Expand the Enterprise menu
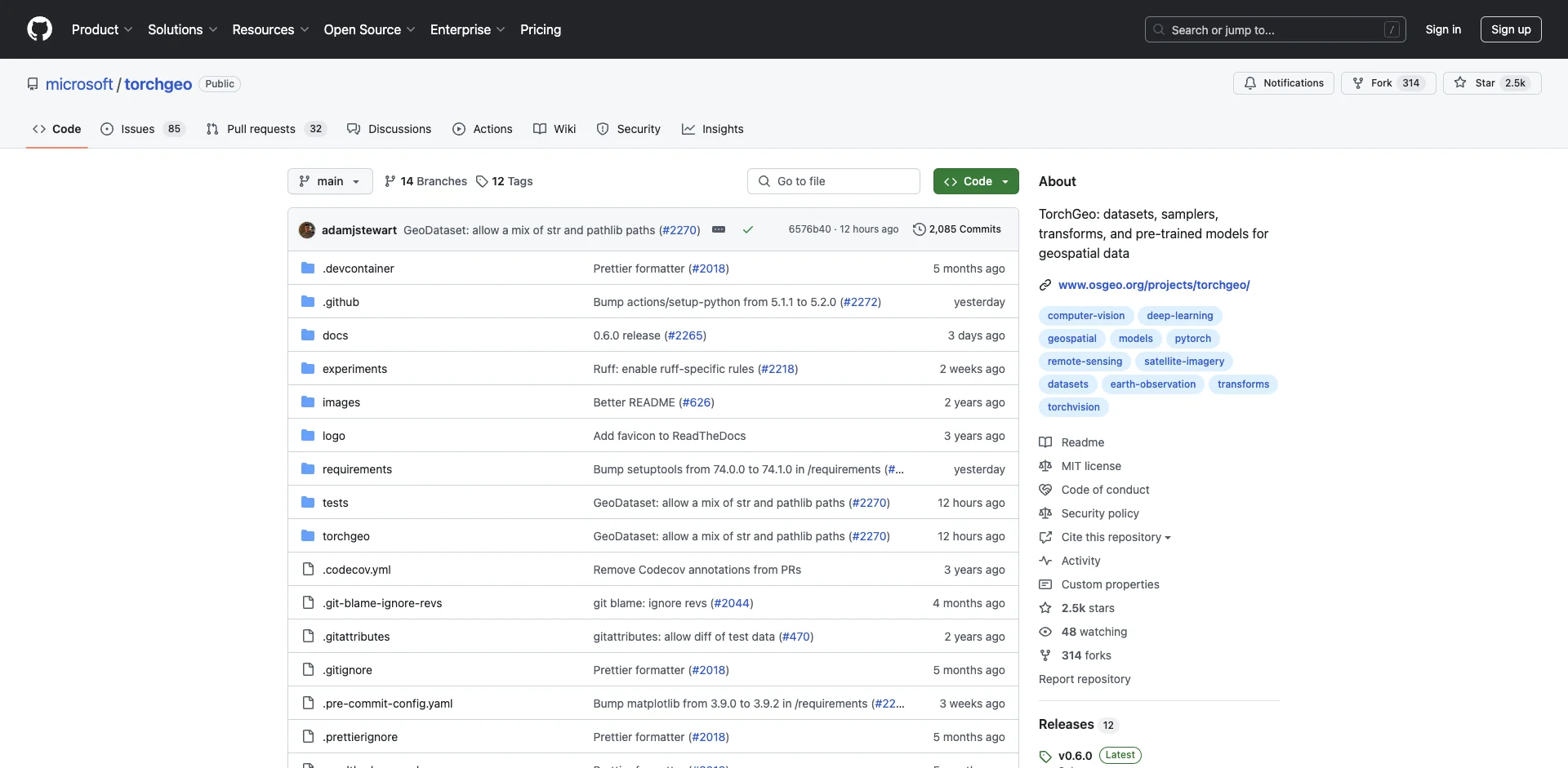This screenshot has width=1568, height=768. click(468, 29)
